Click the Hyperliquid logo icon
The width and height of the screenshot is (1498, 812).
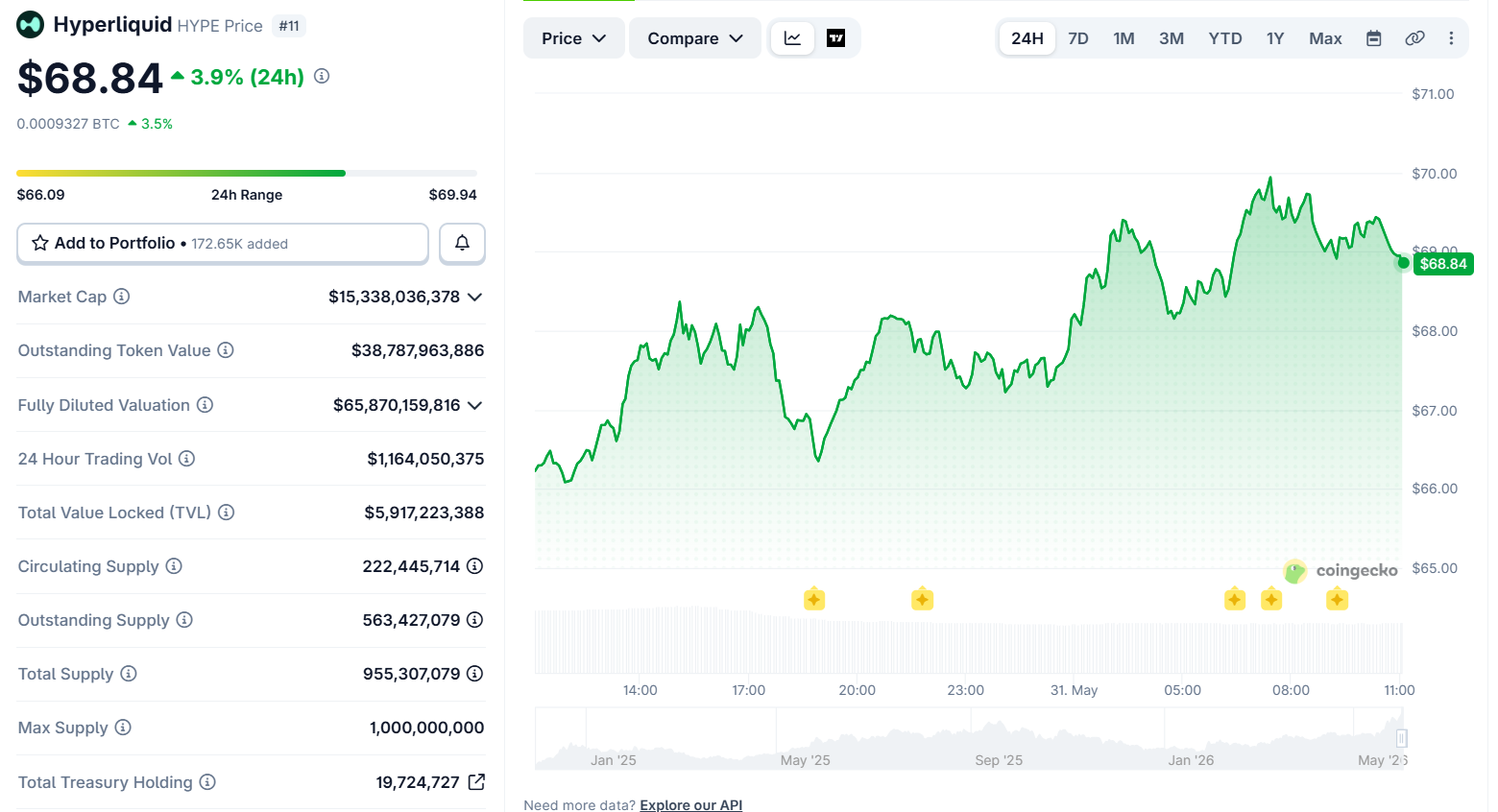pyautogui.click(x=31, y=25)
